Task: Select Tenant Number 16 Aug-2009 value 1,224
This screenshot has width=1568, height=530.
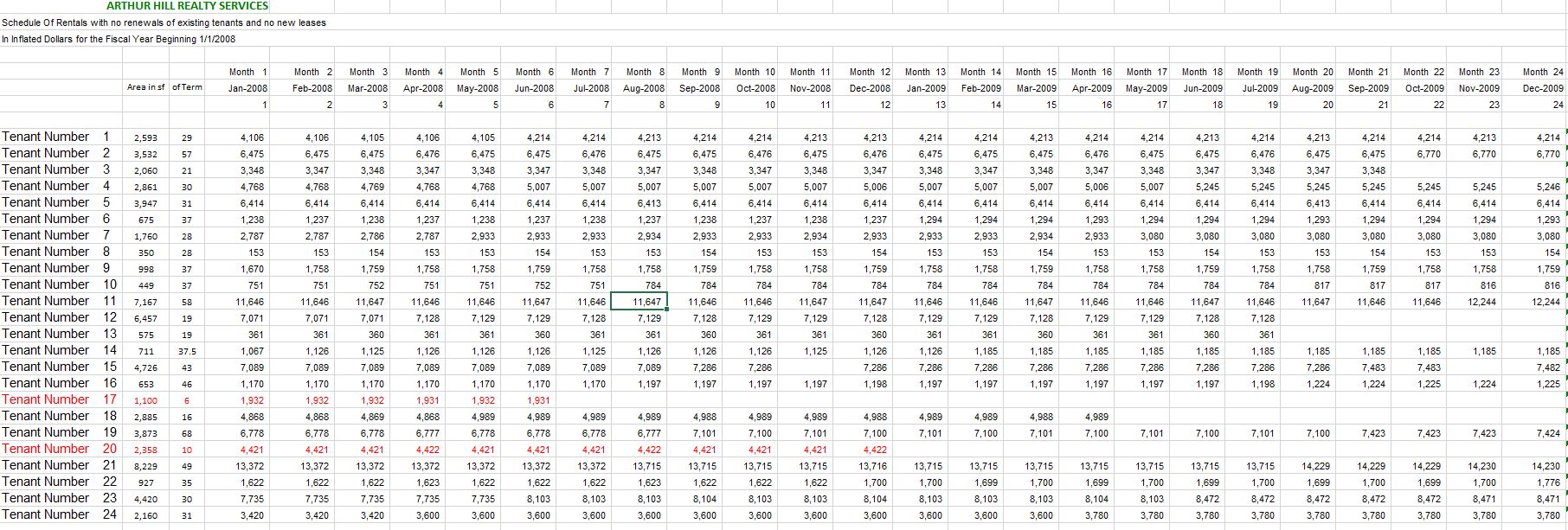Action: pyautogui.click(x=1318, y=384)
